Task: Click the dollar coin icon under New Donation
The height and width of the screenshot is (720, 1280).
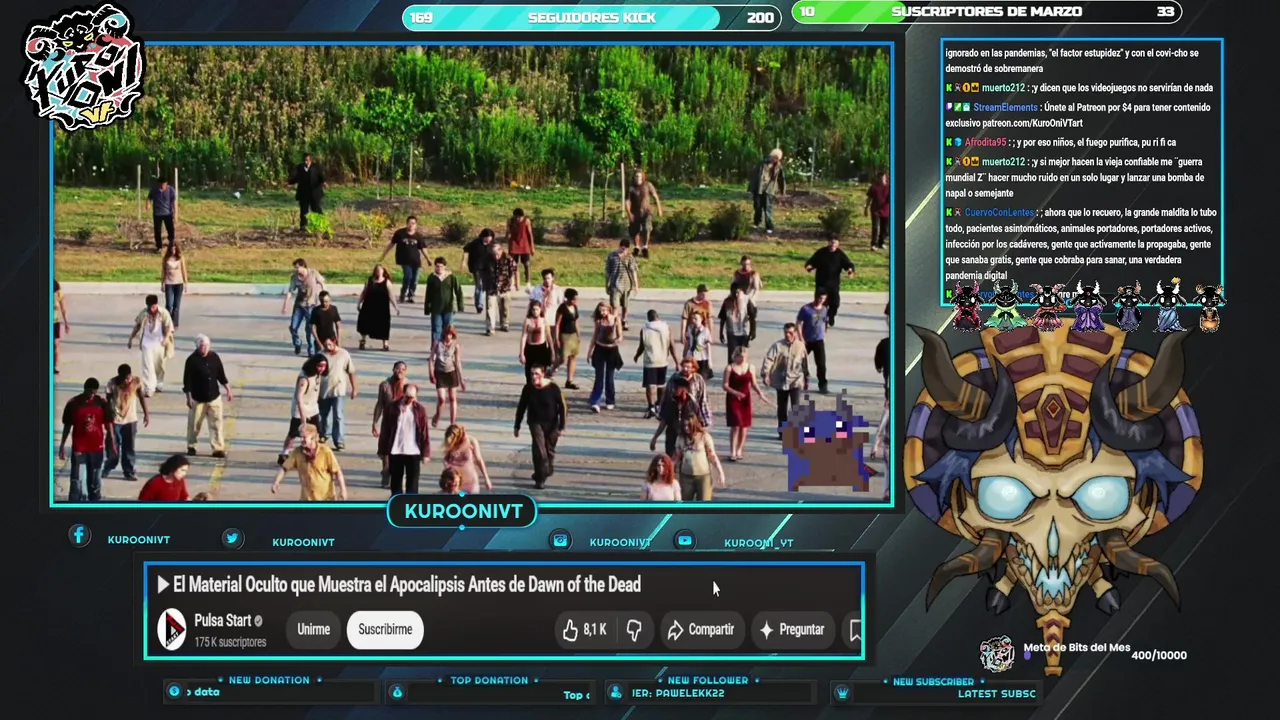Action: 174,691
